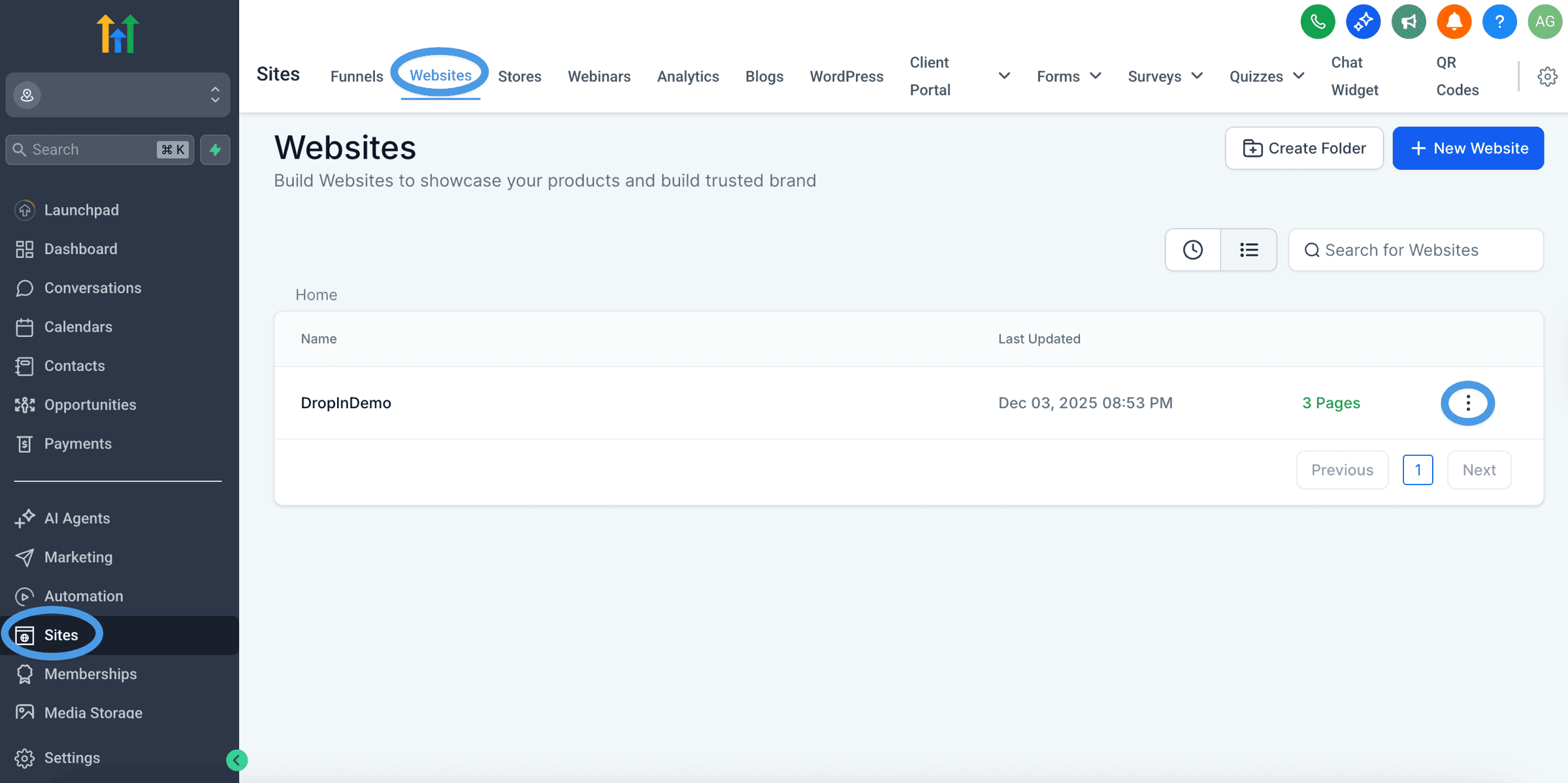Open Conversations in the sidebar
The height and width of the screenshot is (783, 1568).
coord(92,288)
